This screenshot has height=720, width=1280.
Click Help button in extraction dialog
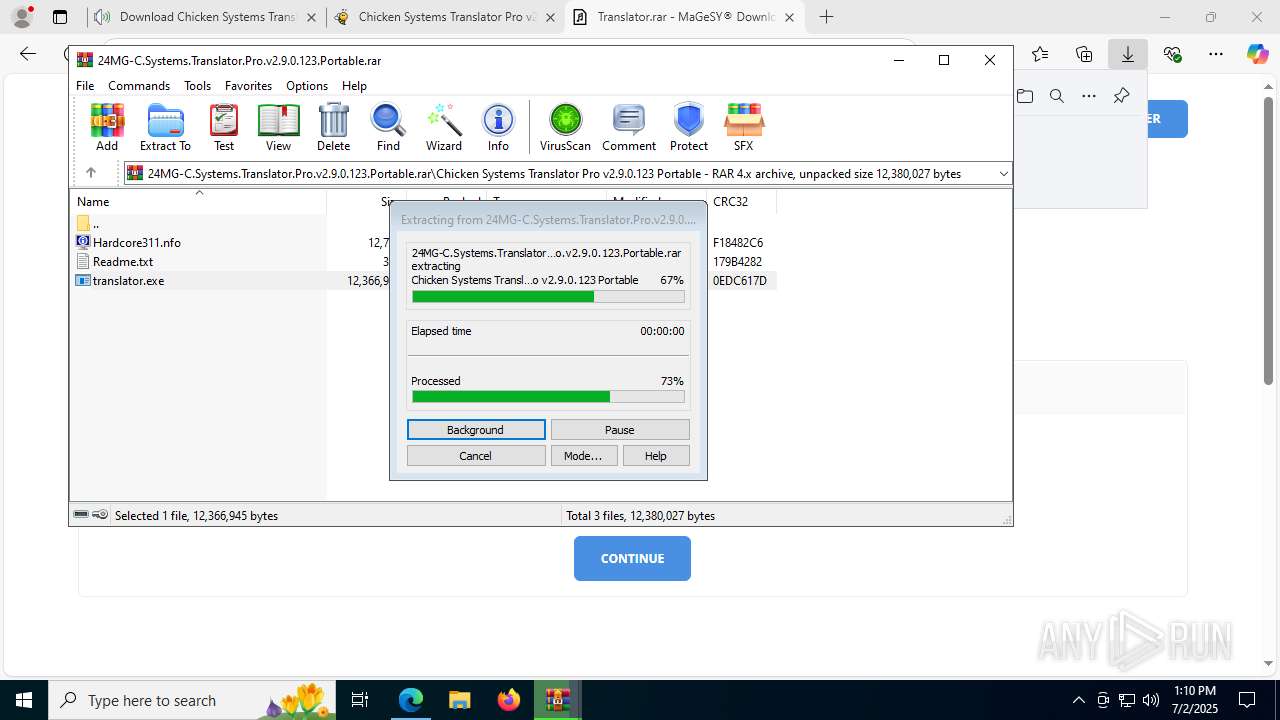[x=656, y=456]
